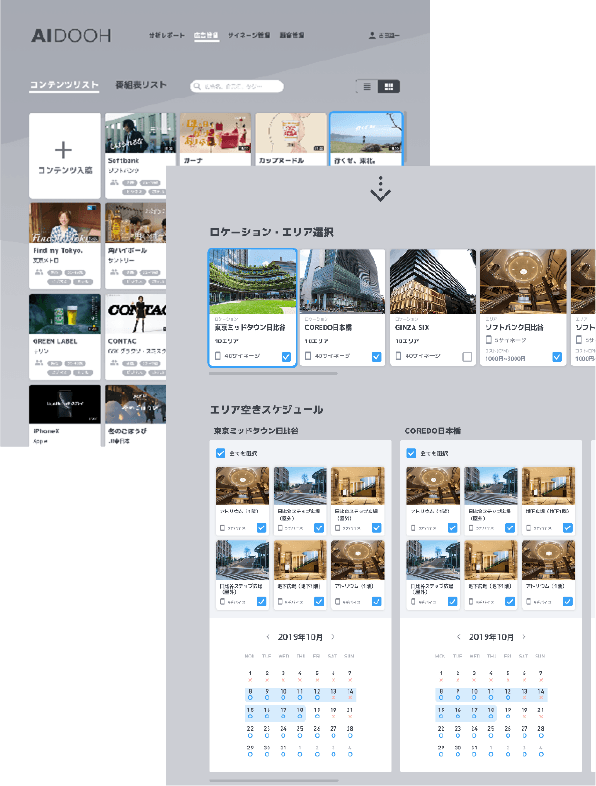Open the Find my Tokyo. content card

click(x=65, y=246)
